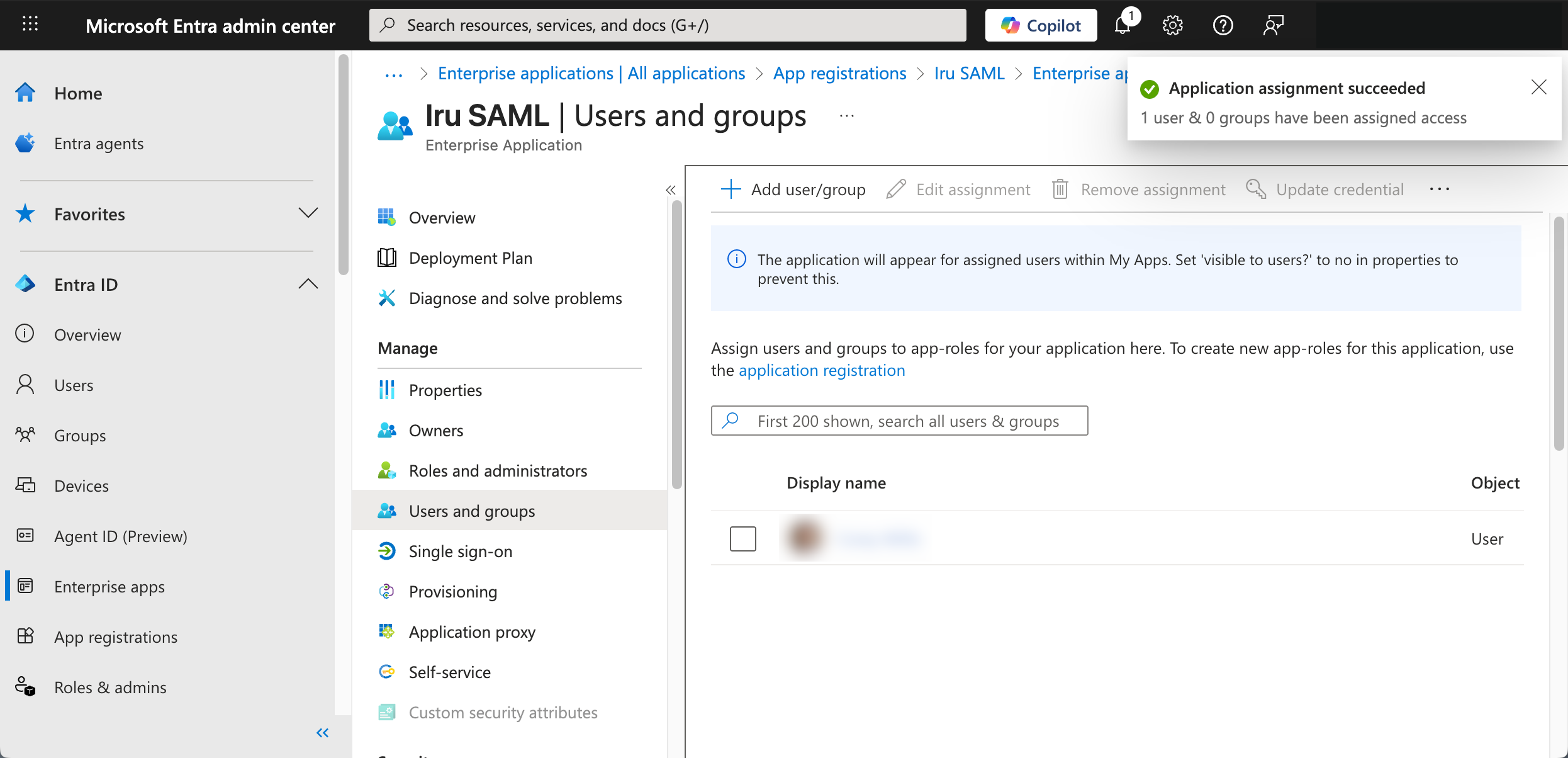Click Edit assignment toolbar button
This screenshot has width=1568, height=758.
(x=958, y=189)
